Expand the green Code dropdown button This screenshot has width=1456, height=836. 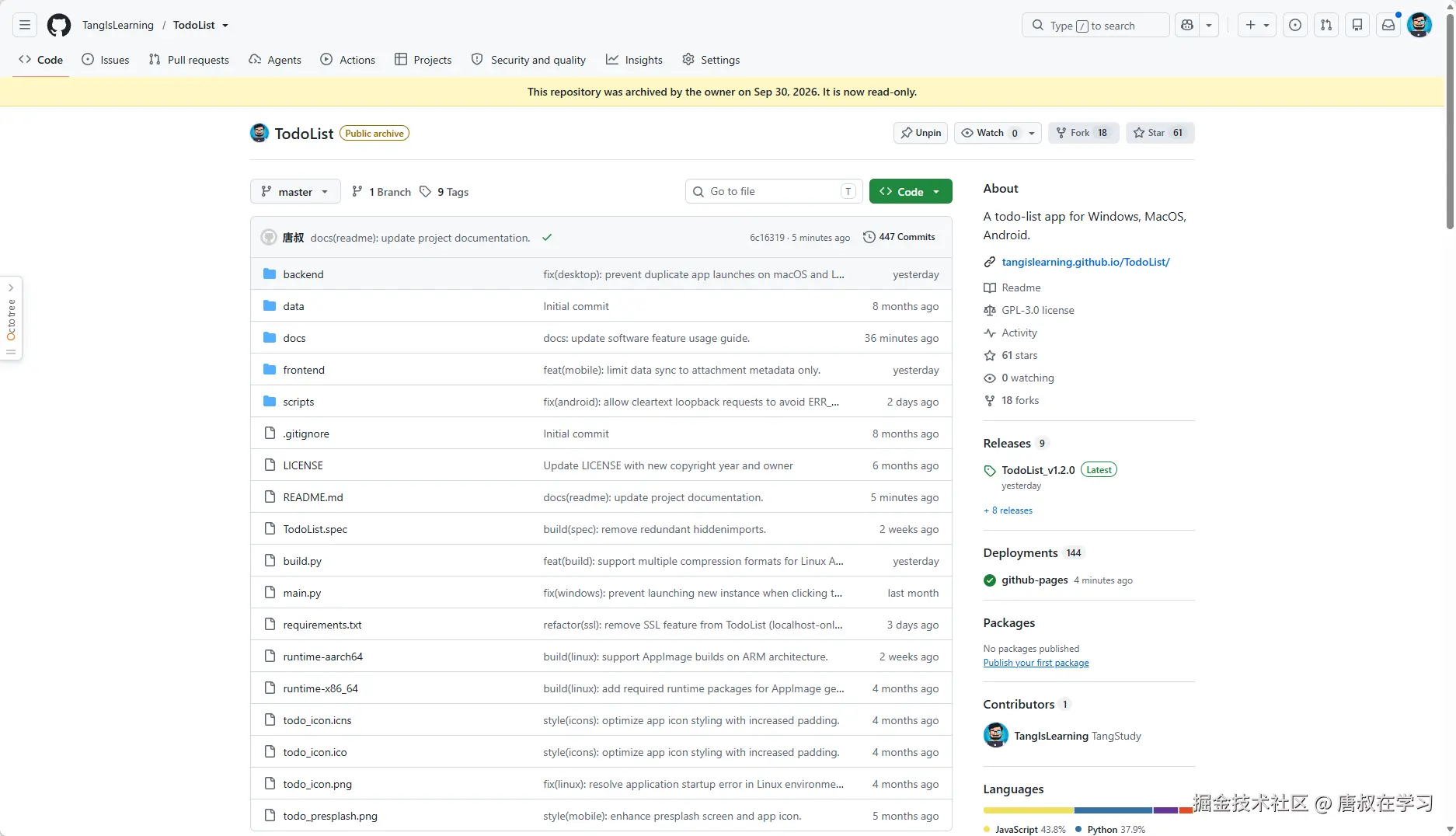tap(911, 192)
